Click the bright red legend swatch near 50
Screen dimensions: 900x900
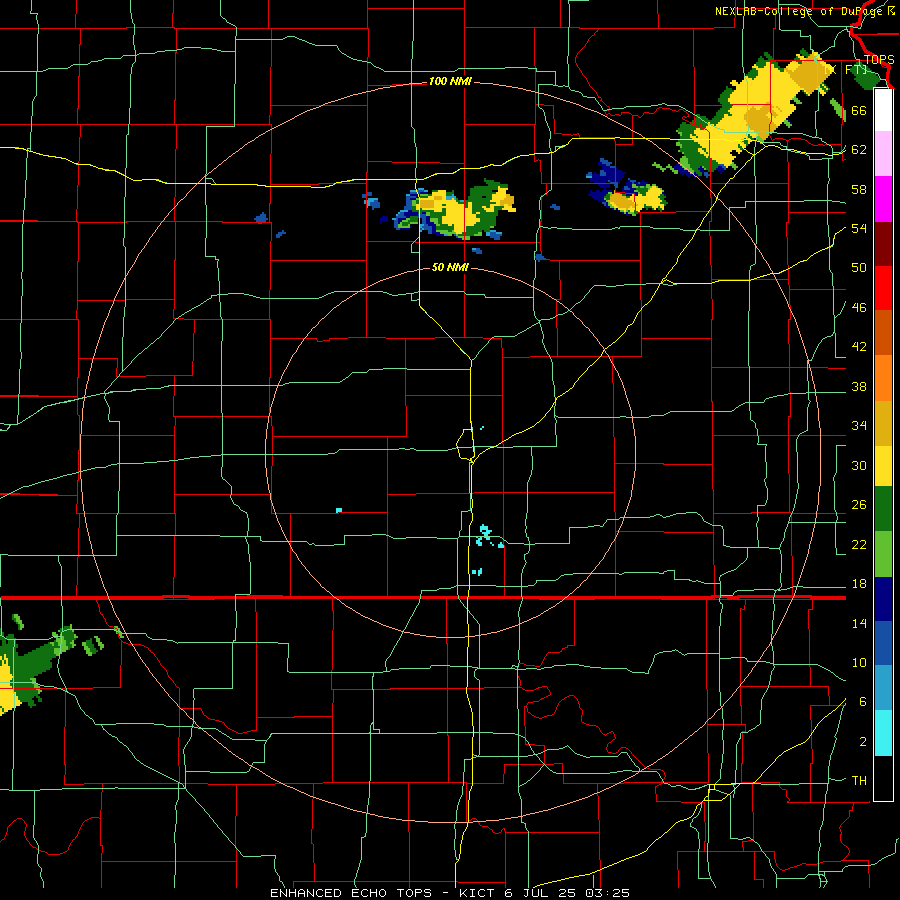click(883, 288)
